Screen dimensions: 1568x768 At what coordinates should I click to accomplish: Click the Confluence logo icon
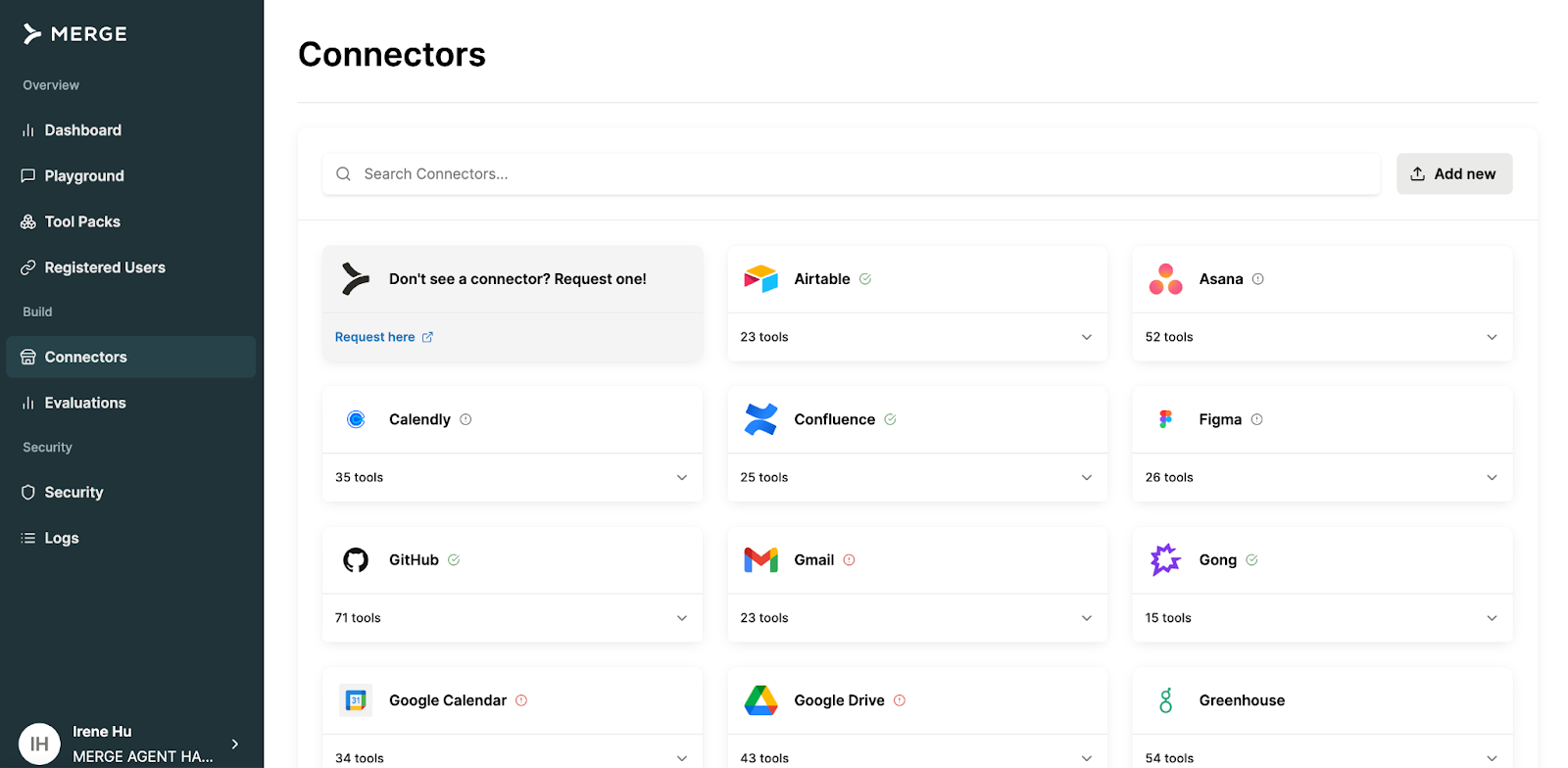click(760, 419)
